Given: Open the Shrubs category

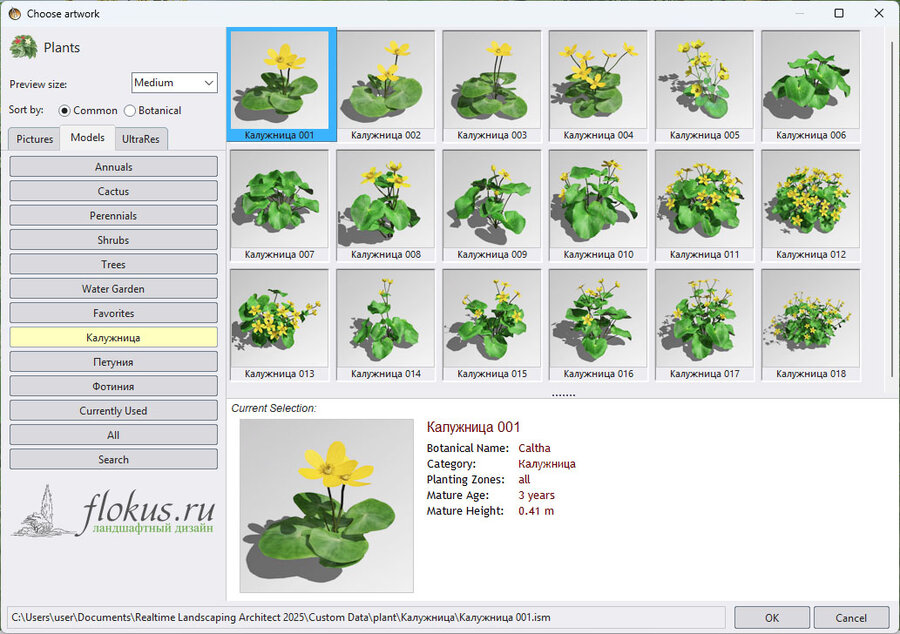Looking at the screenshot, I should (114, 240).
